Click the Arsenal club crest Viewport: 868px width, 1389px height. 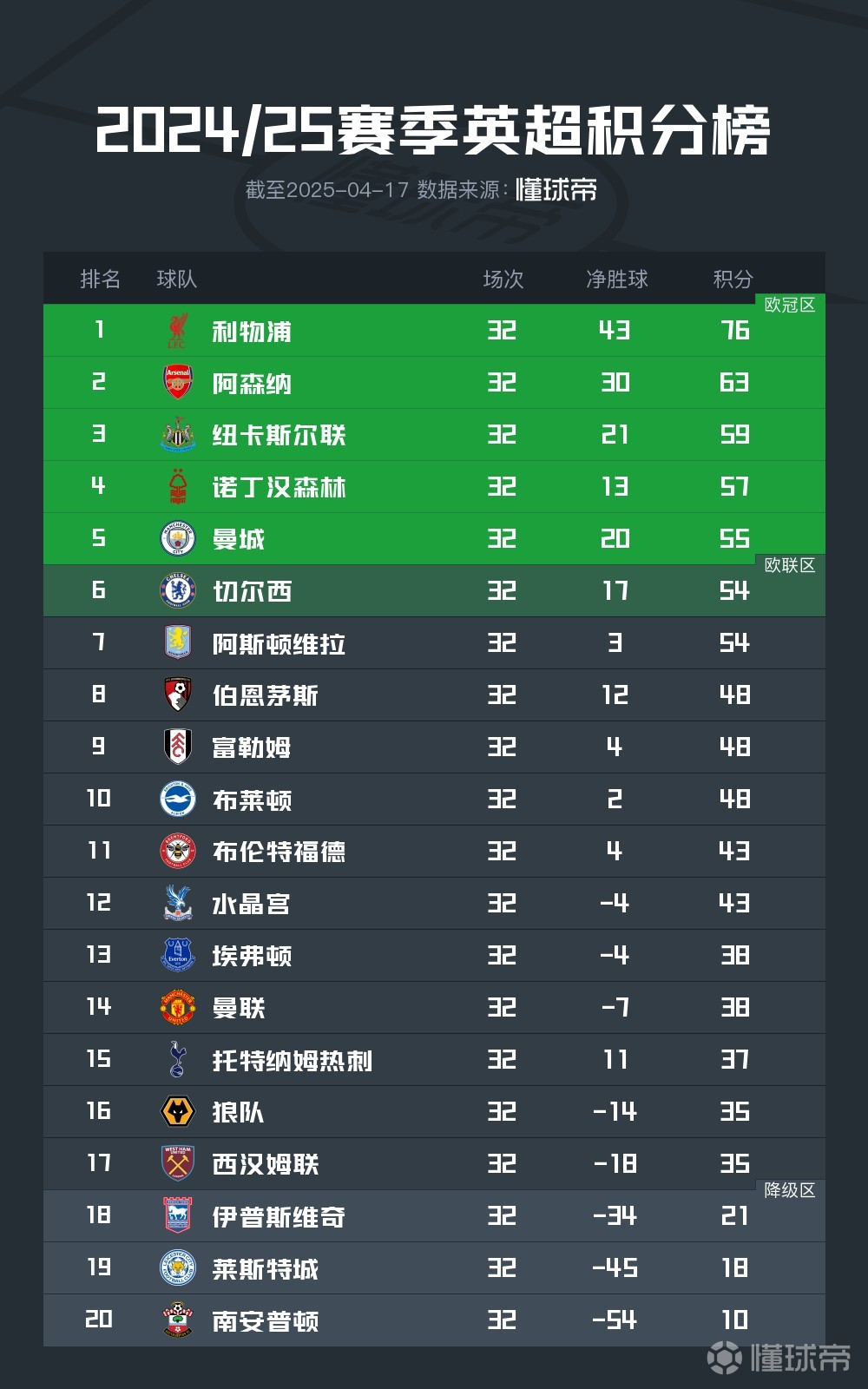(x=178, y=382)
